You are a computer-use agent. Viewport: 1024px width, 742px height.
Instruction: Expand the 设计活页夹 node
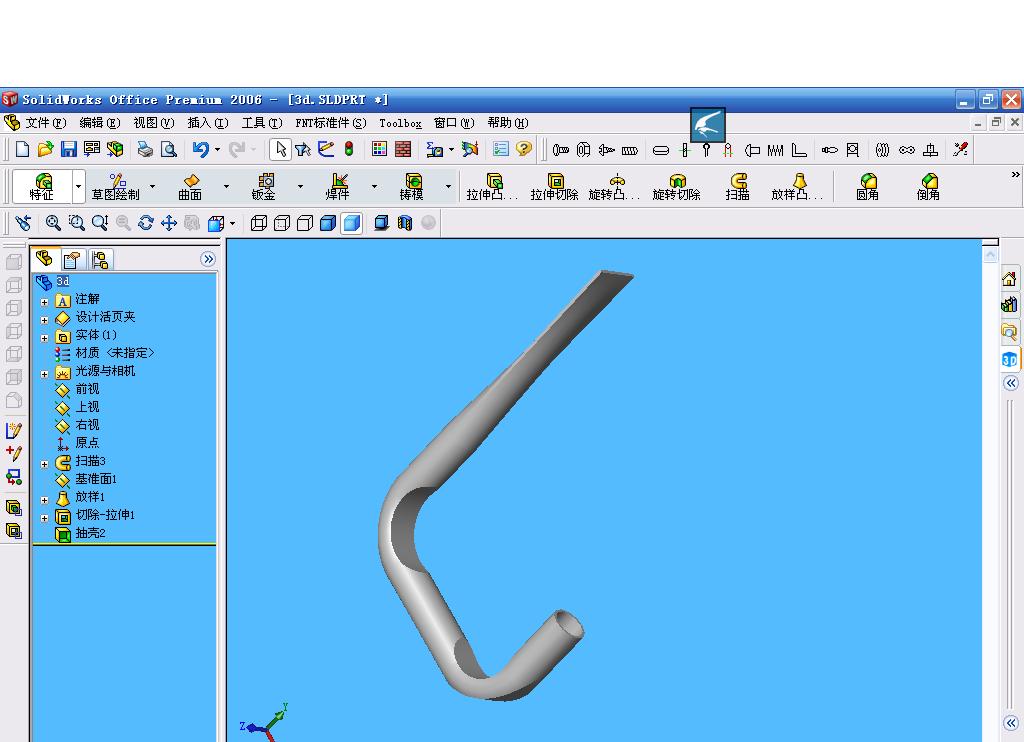44,320
